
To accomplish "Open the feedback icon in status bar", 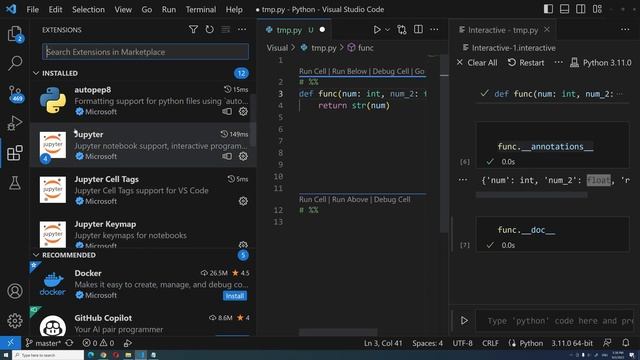I will click(x=607, y=343).
